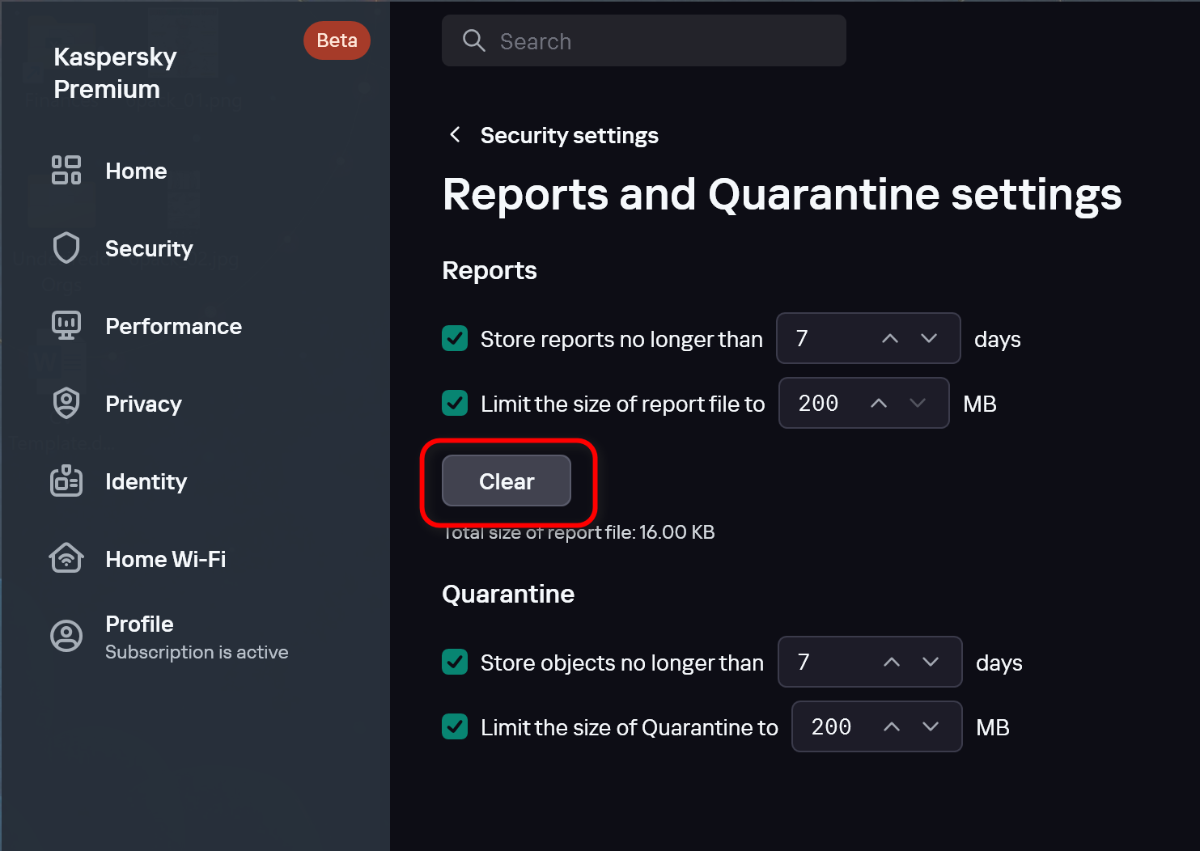The height and width of the screenshot is (851, 1200).
Task: Increase the Quarantine size limit
Action: pyautogui.click(x=892, y=727)
